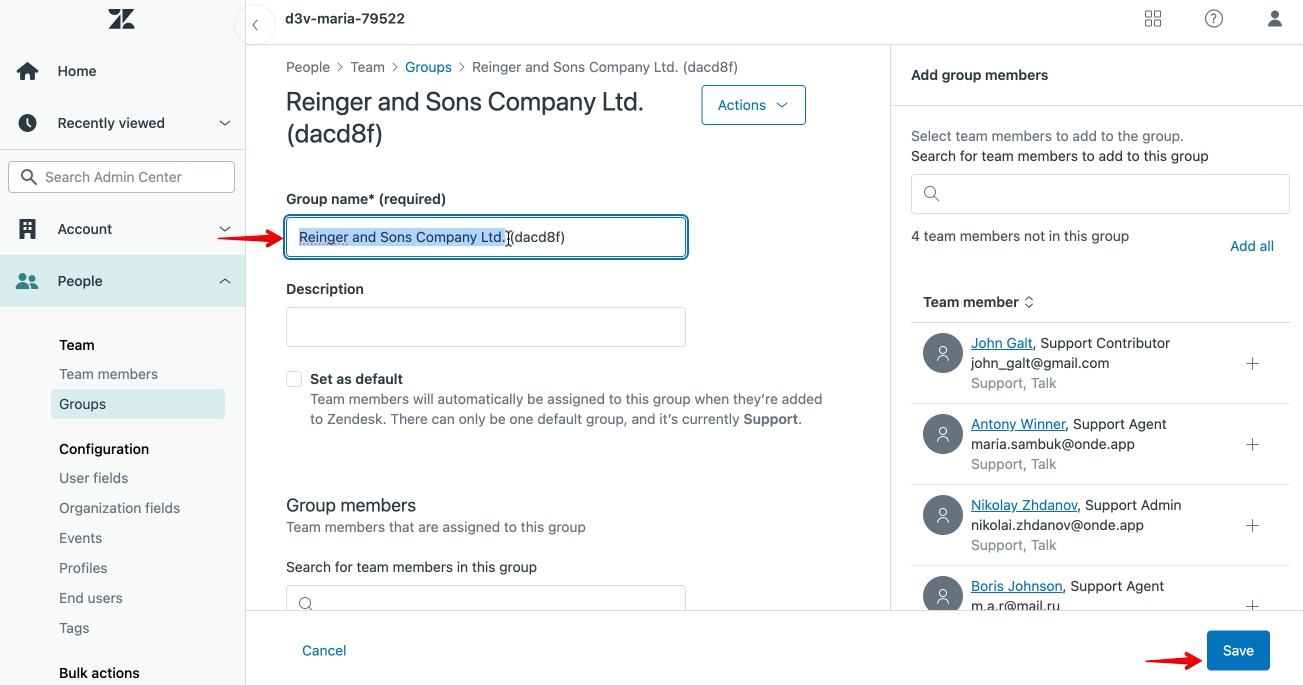Click the Save button

click(1237, 651)
